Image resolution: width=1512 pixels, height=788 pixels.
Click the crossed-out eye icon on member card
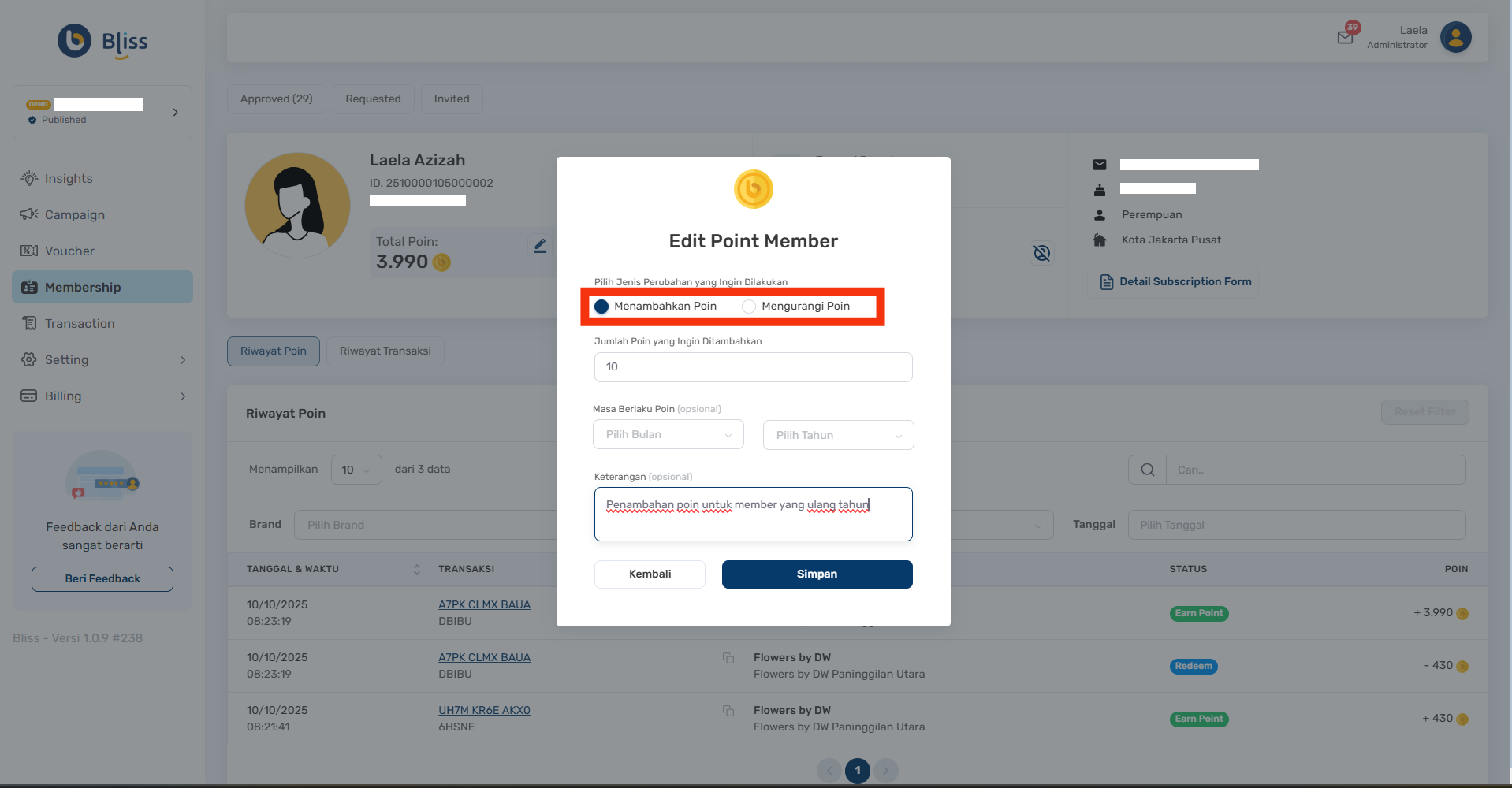coord(1041,253)
